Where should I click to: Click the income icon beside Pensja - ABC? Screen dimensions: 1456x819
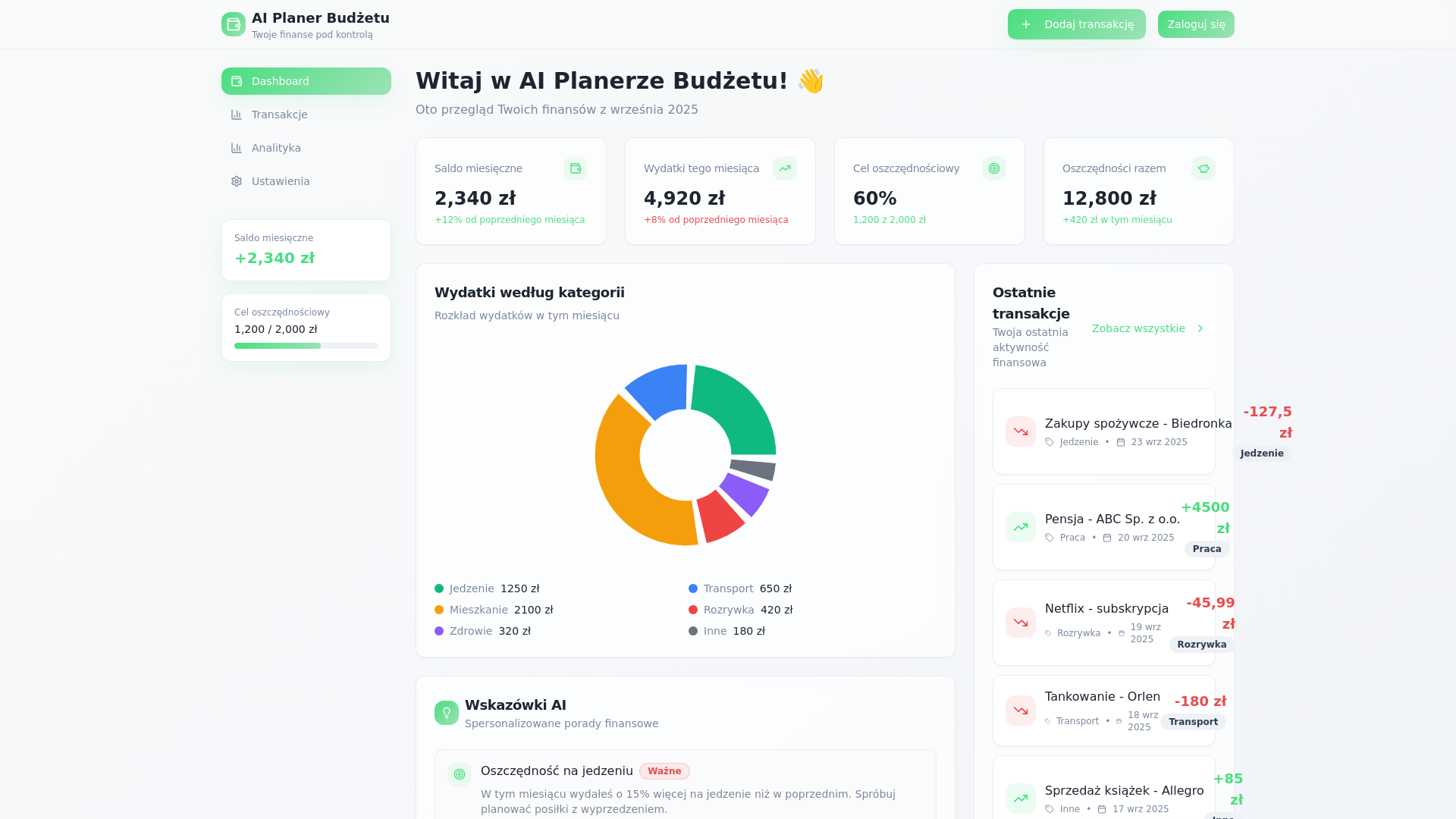coord(1021,527)
